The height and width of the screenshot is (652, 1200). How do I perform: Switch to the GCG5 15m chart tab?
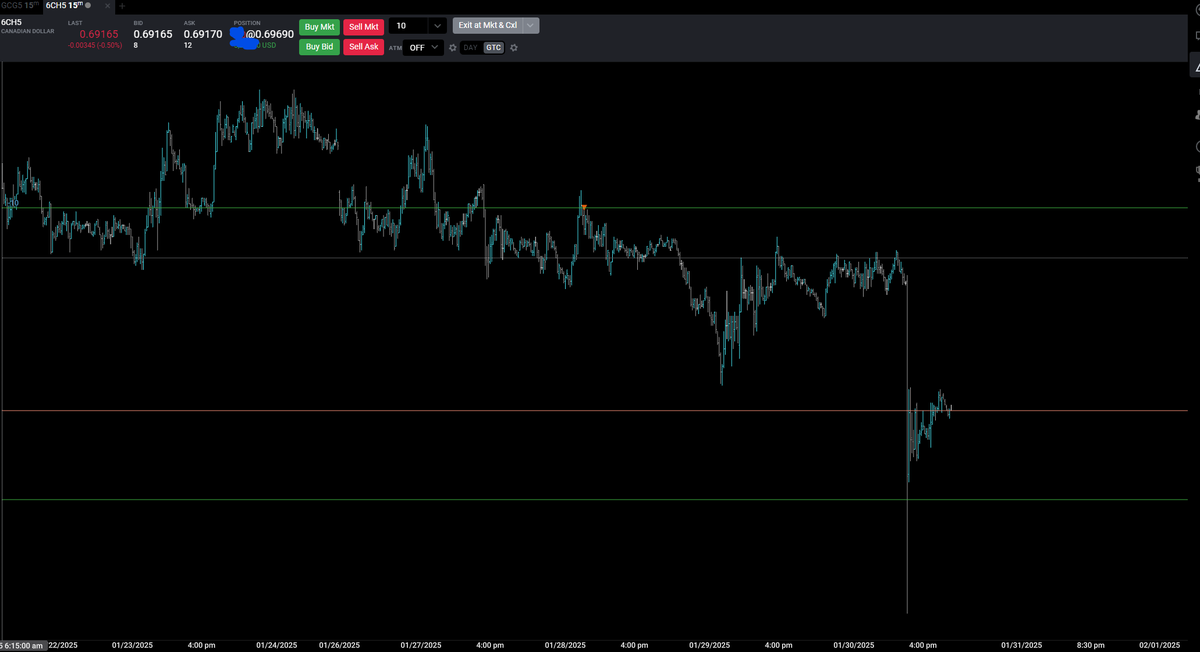coord(20,5)
